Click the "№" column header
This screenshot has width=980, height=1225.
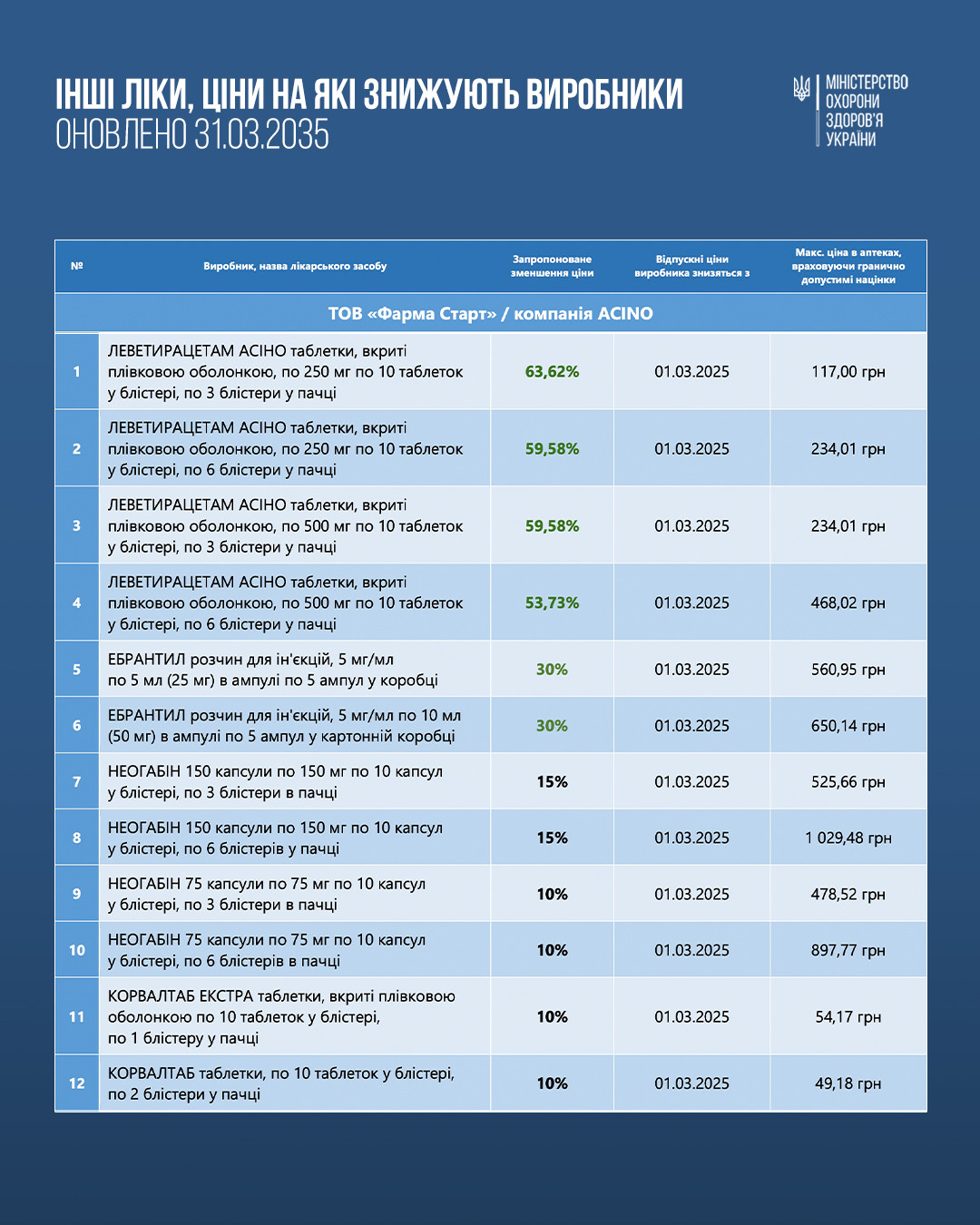(77, 266)
